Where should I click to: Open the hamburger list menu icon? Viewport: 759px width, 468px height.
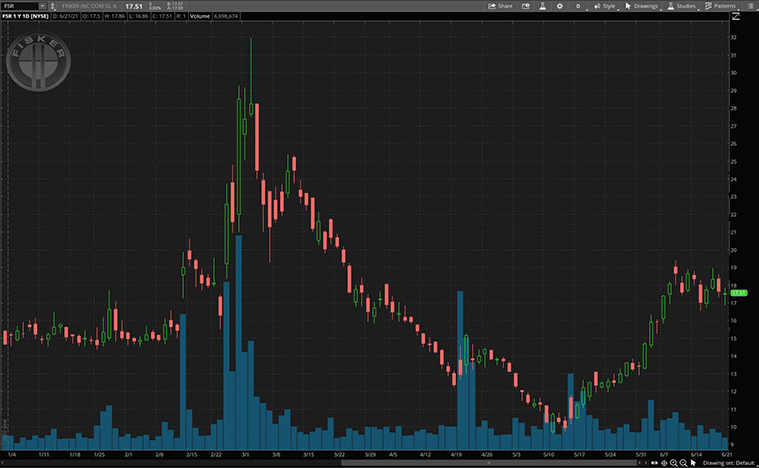point(750,6)
